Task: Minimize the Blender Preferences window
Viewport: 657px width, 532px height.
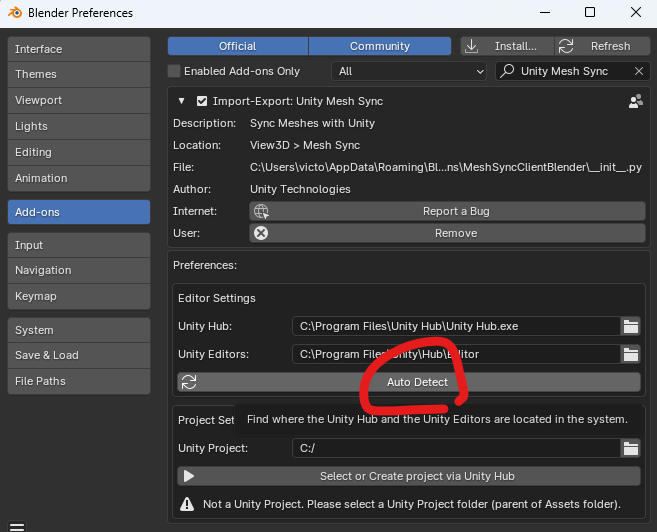Action: coord(545,13)
